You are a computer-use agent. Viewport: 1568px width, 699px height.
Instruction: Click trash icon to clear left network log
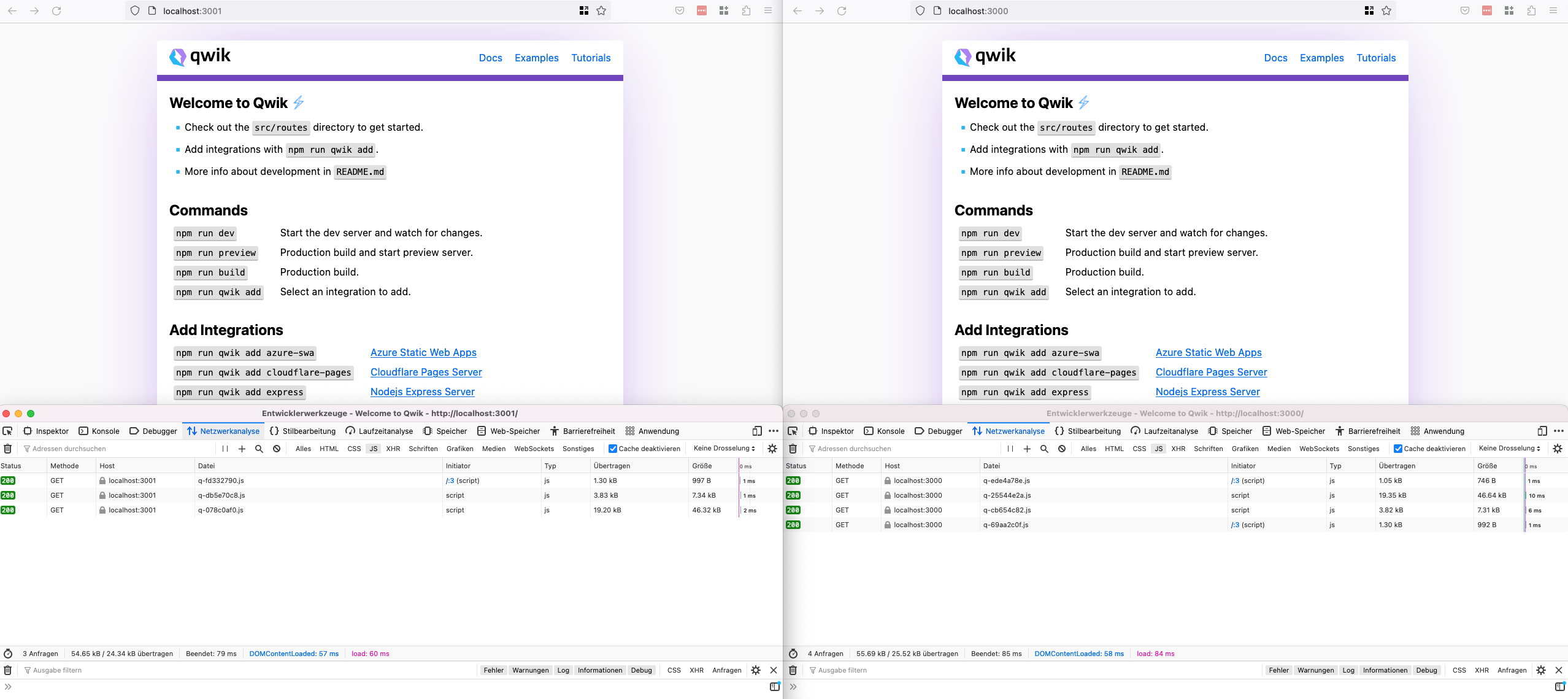(8, 449)
